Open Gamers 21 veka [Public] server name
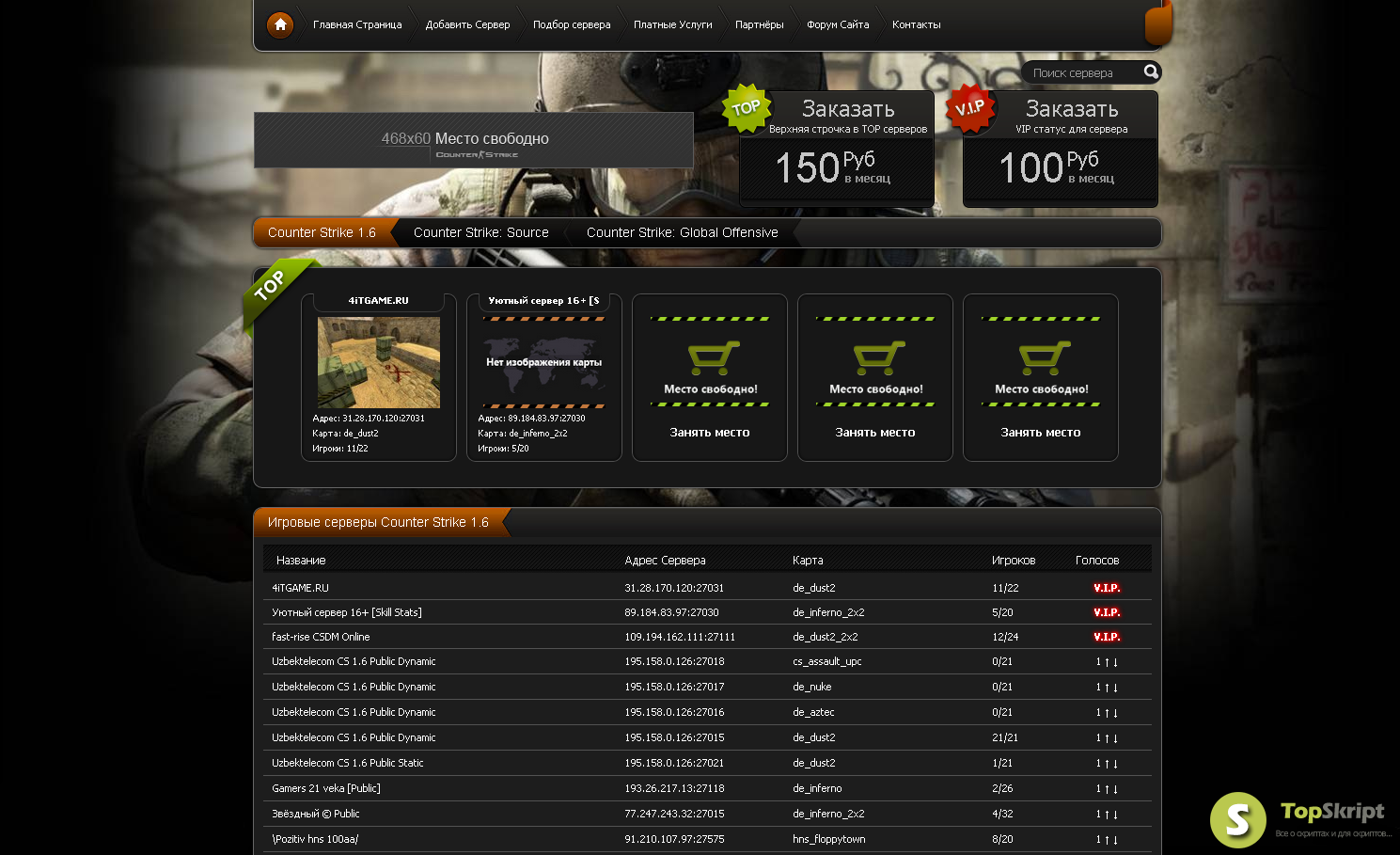 pos(326,789)
